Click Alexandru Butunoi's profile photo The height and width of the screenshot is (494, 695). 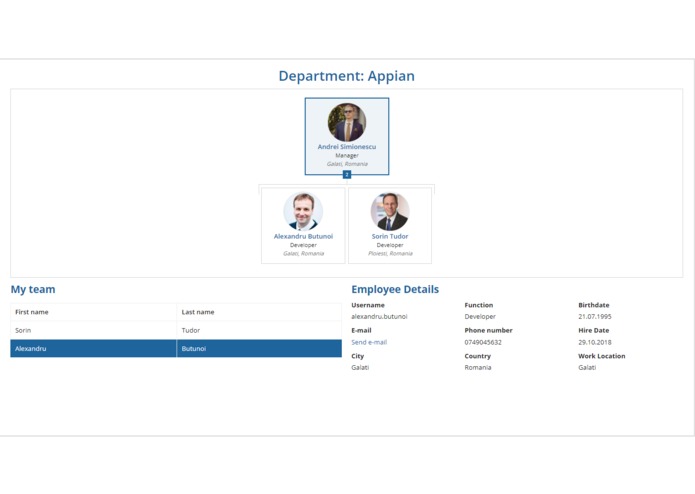pyautogui.click(x=303, y=212)
